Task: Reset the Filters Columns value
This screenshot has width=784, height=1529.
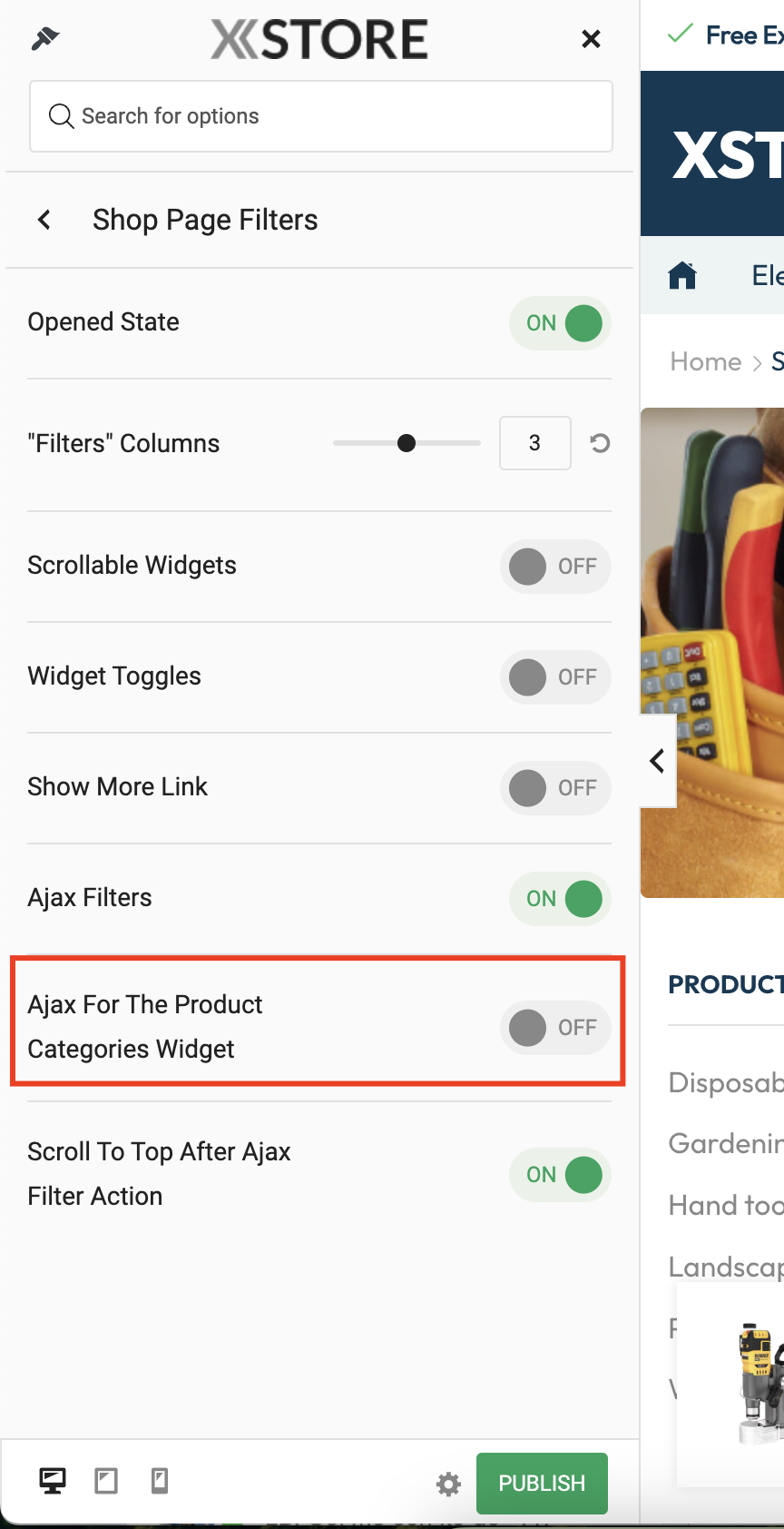Action: pyautogui.click(x=600, y=443)
